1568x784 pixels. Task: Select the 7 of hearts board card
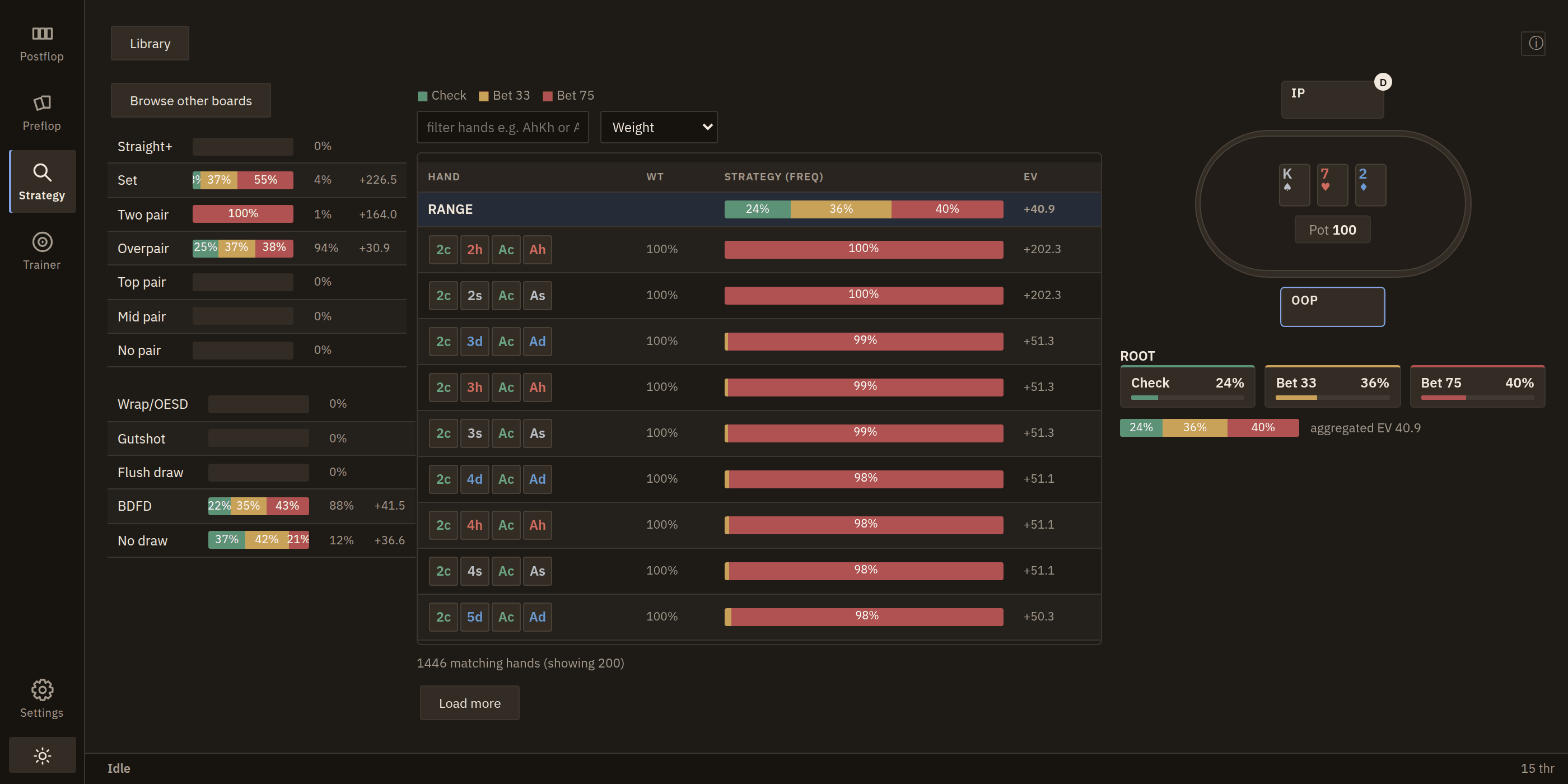tap(1332, 184)
